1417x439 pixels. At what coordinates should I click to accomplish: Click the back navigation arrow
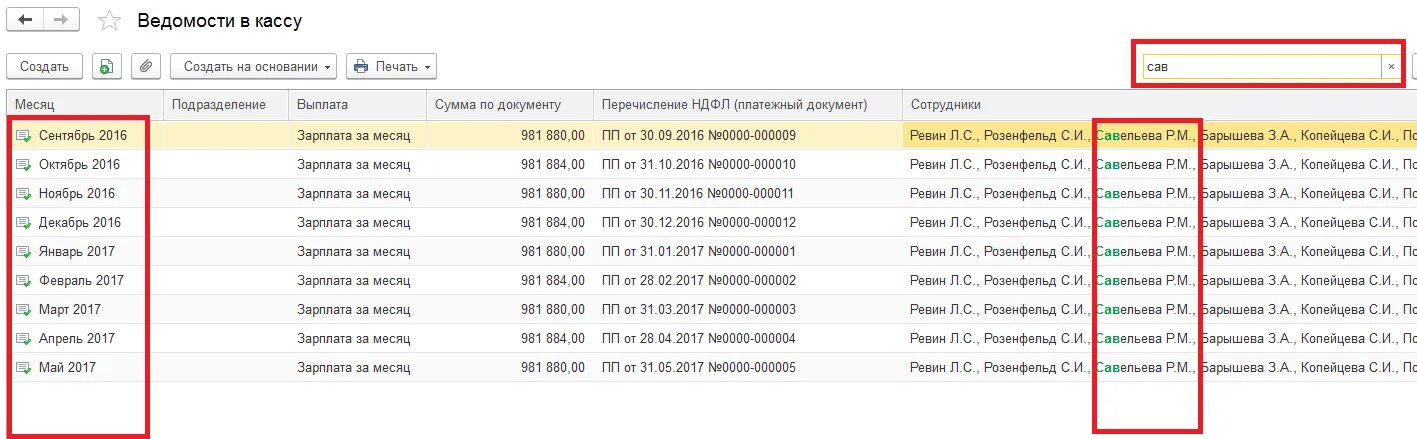(26, 20)
